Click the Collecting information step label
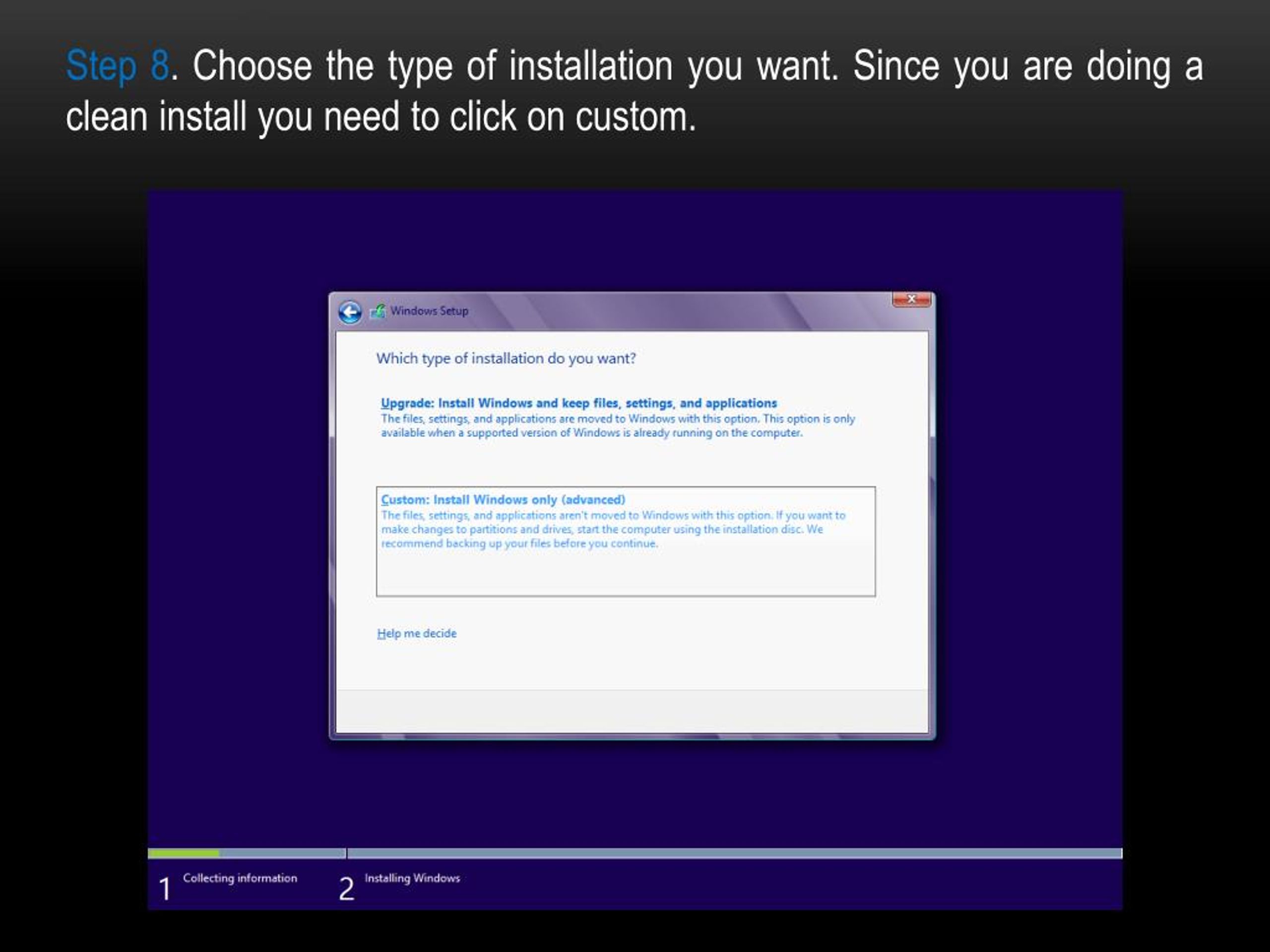The height and width of the screenshot is (952, 1270). point(240,878)
